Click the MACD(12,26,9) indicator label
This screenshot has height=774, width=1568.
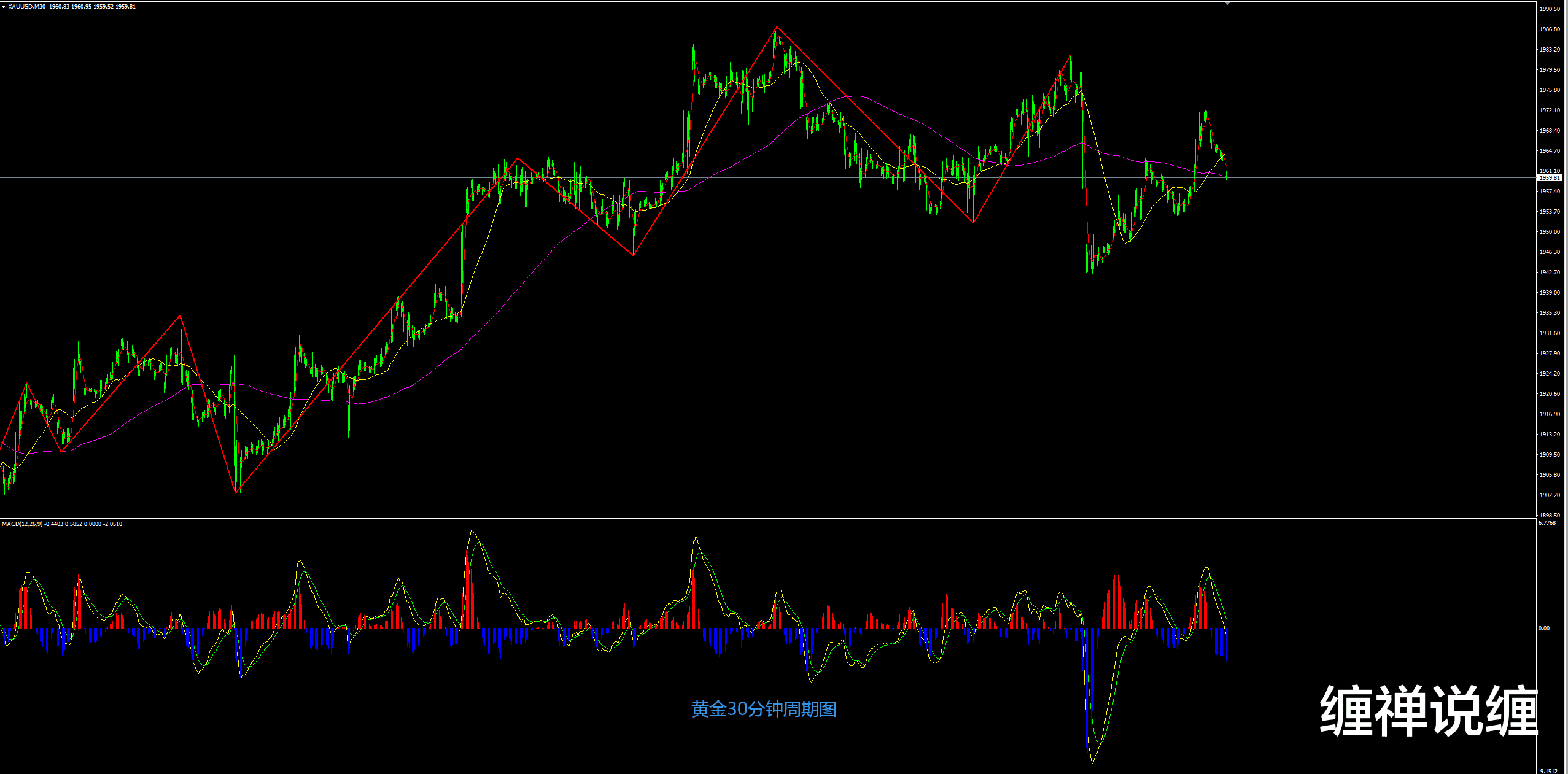tap(22, 524)
